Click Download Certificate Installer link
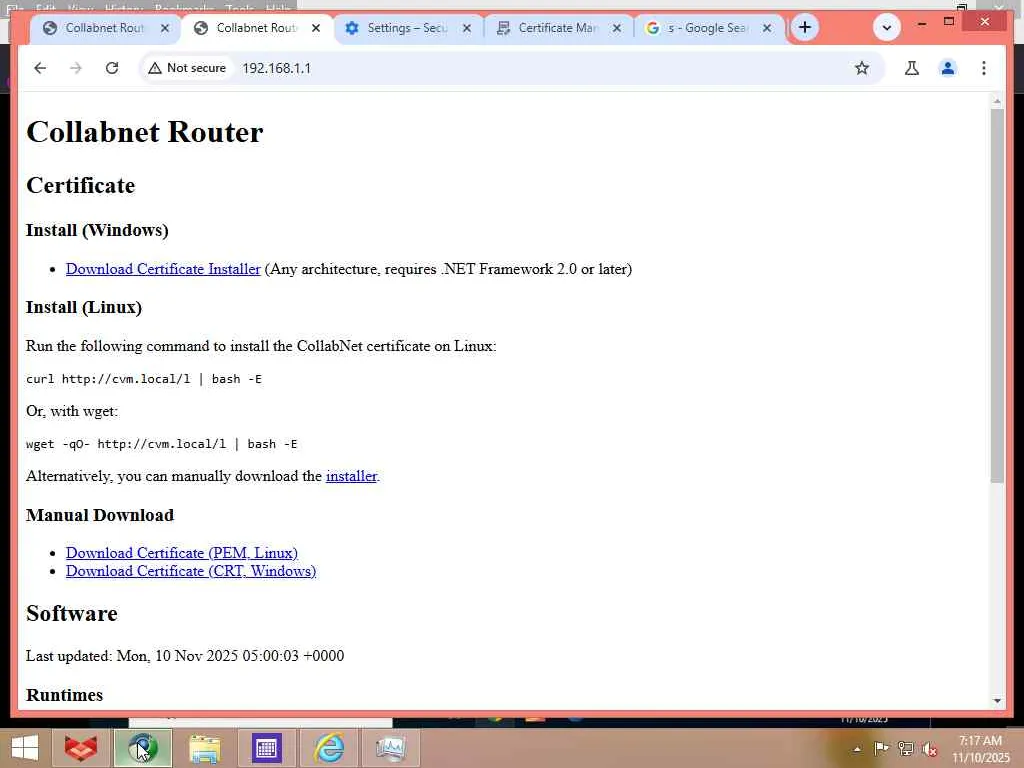1024x768 pixels. (163, 269)
